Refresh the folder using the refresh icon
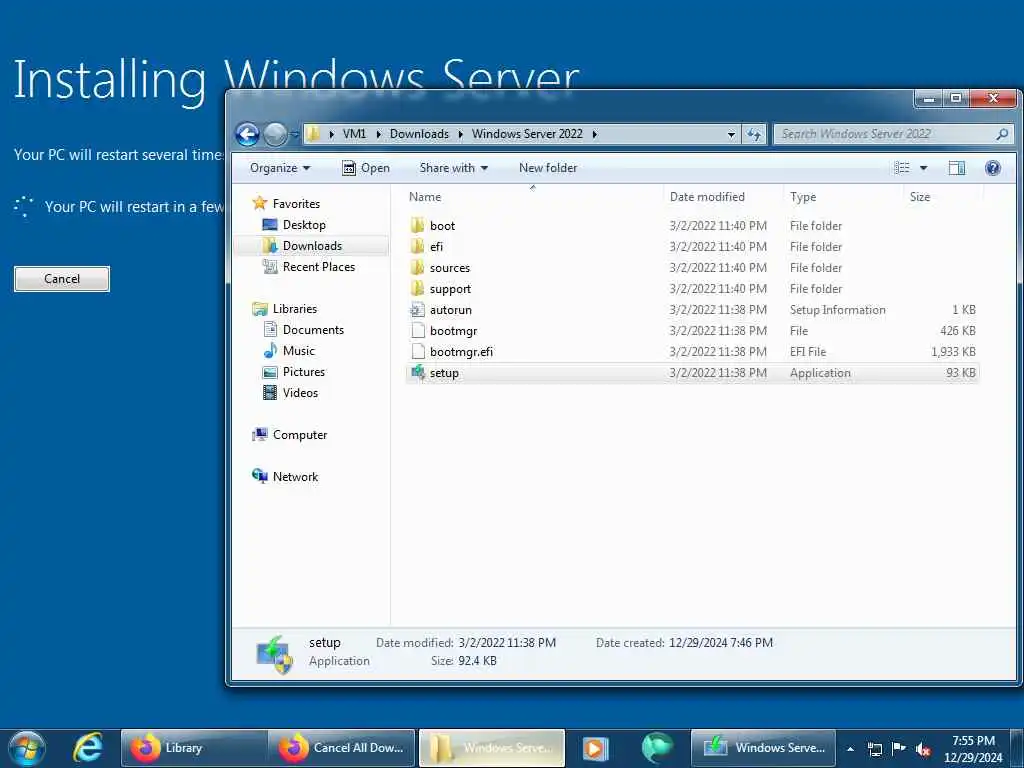This screenshot has width=1024, height=768. point(754,134)
